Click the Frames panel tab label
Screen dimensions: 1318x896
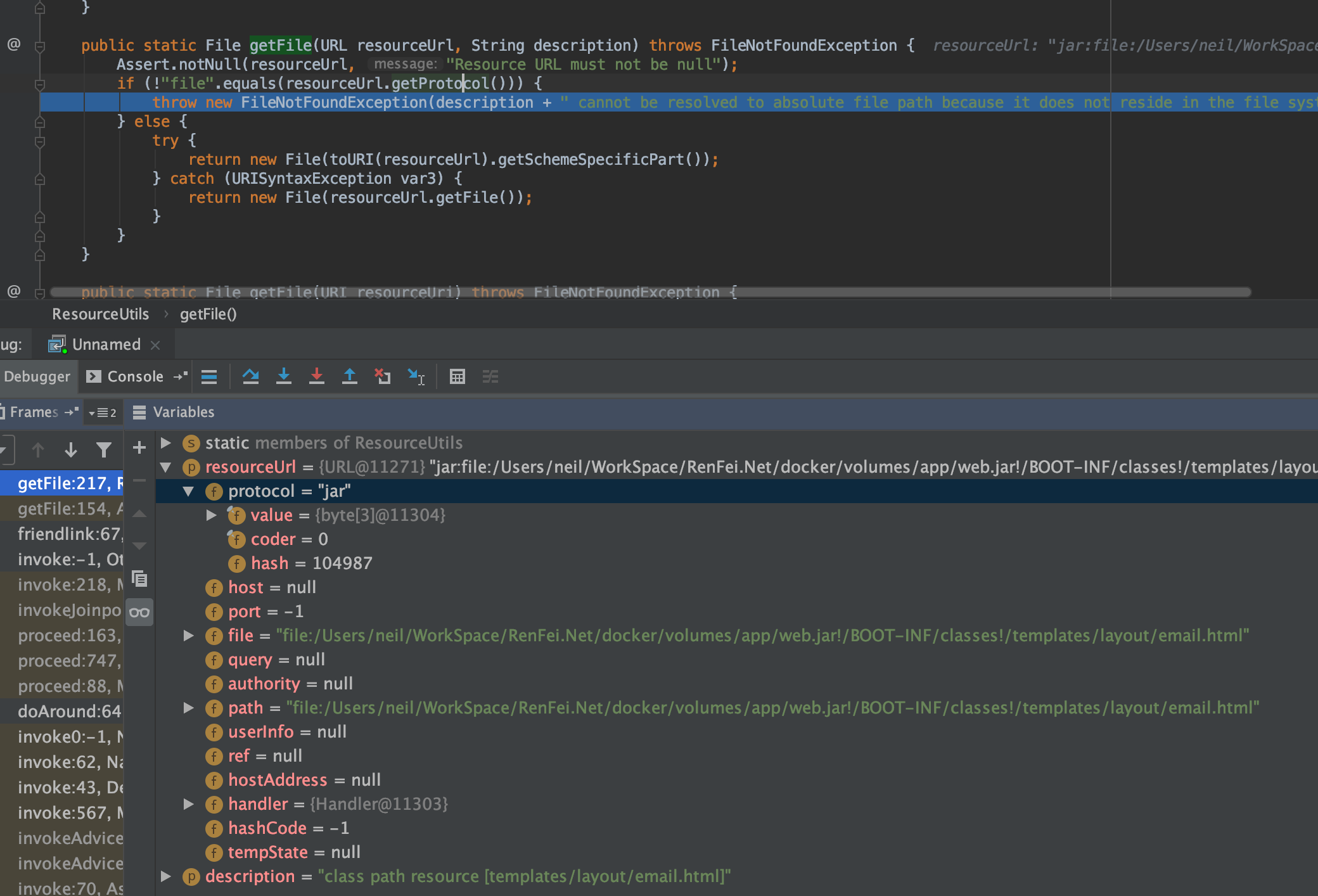coord(34,412)
